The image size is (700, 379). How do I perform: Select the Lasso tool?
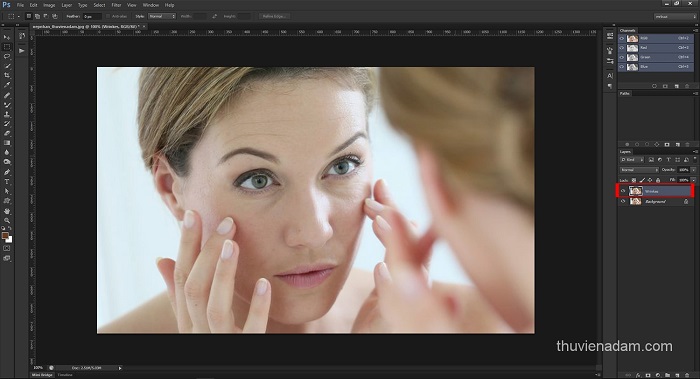tap(7, 56)
